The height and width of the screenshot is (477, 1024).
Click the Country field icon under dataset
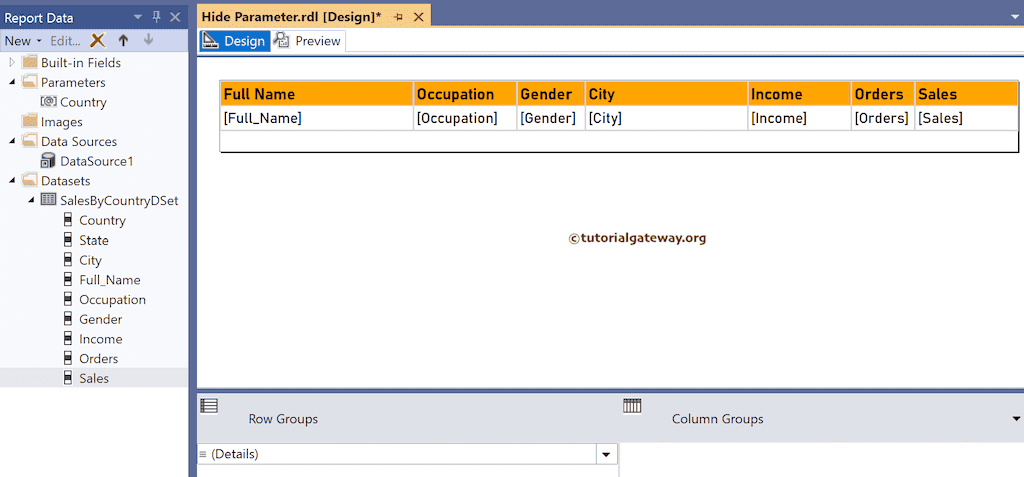(67, 220)
